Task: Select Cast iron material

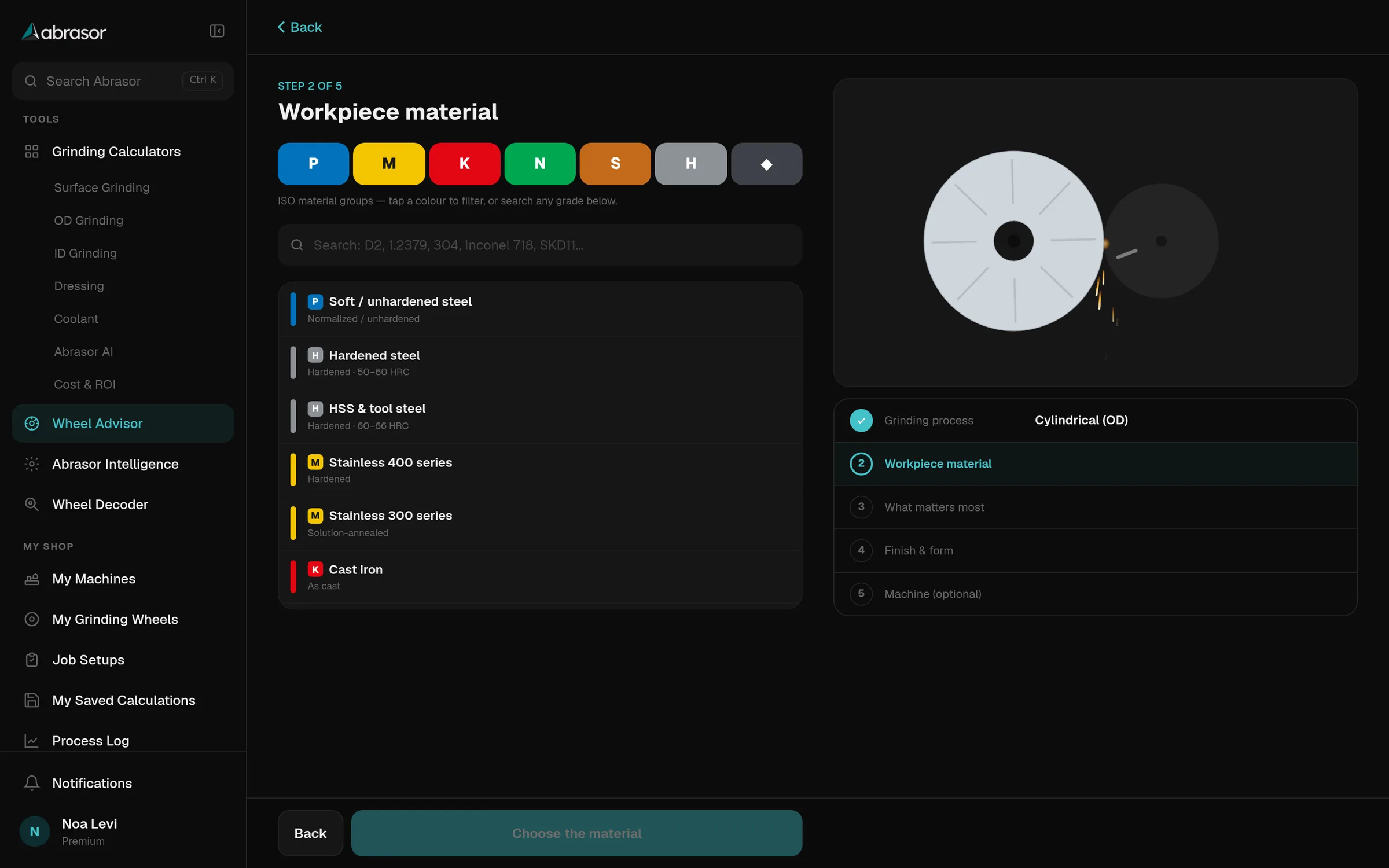Action: [540, 577]
